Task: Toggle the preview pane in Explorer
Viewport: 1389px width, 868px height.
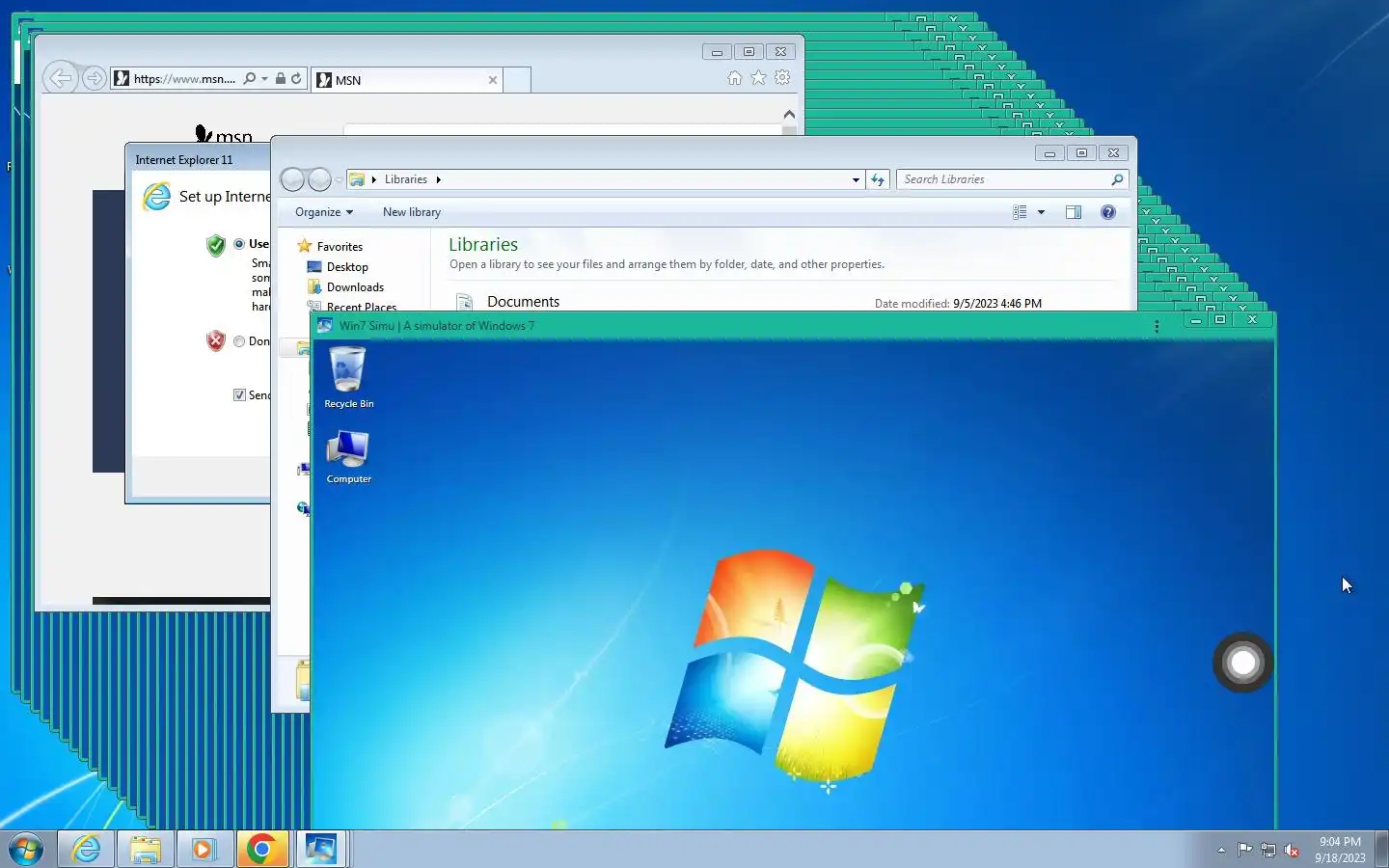Action: pos(1074,212)
